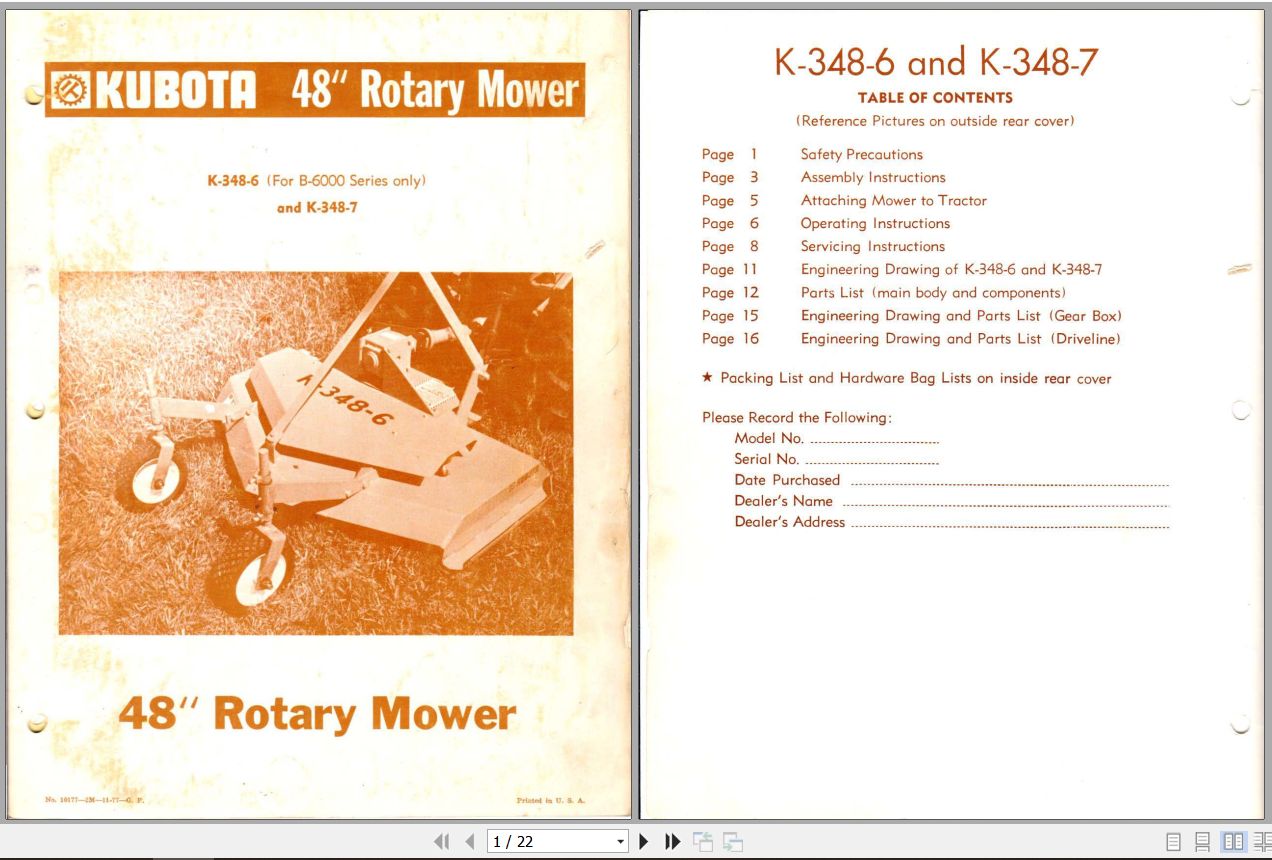The width and height of the screenshot is (1272, 860).
Task: Click 'Attaching Mower to Tractor' entry
Action: pos(893,200)
